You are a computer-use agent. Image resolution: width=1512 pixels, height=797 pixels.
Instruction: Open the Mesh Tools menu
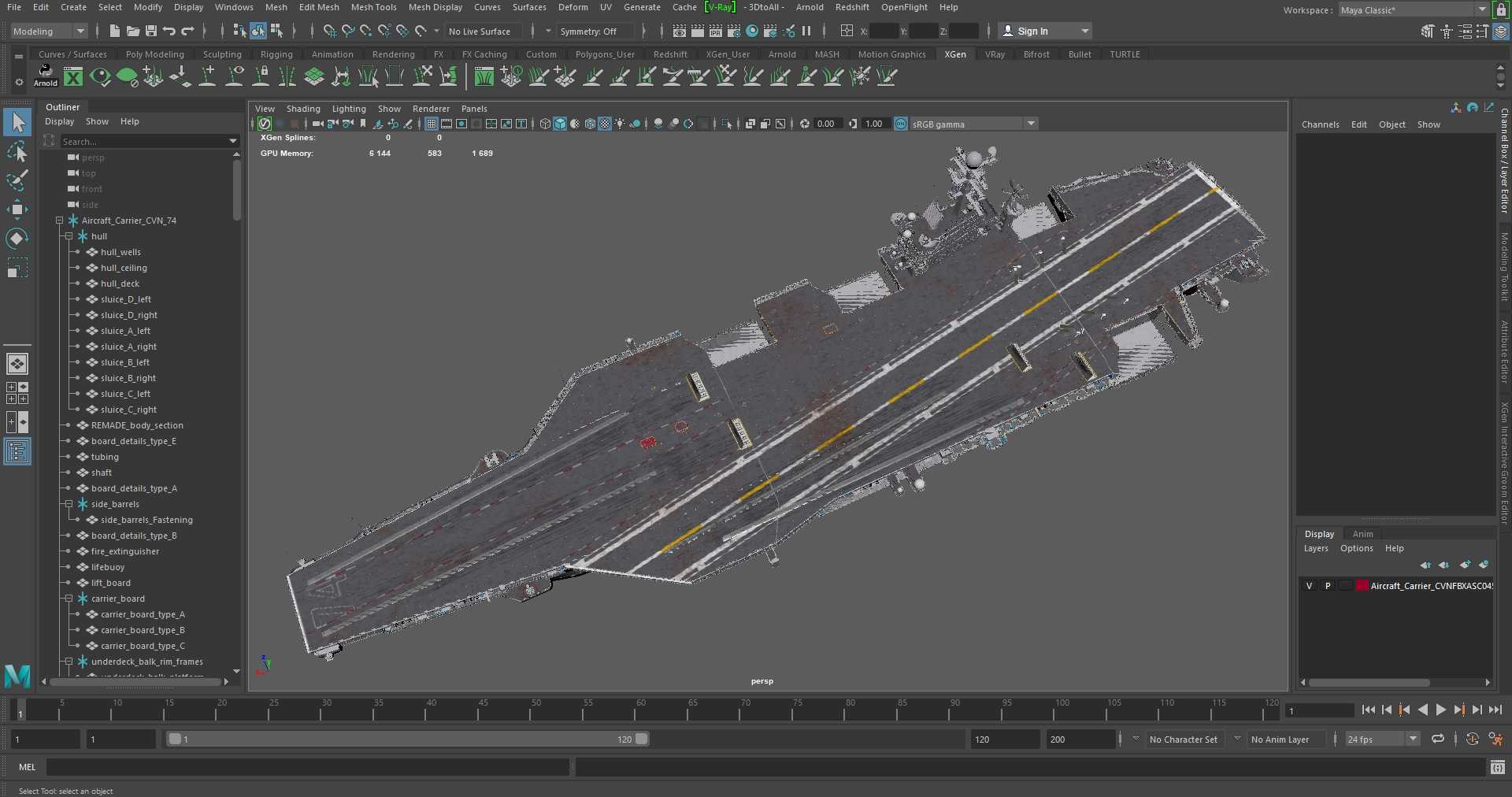[x=373, y=7]
